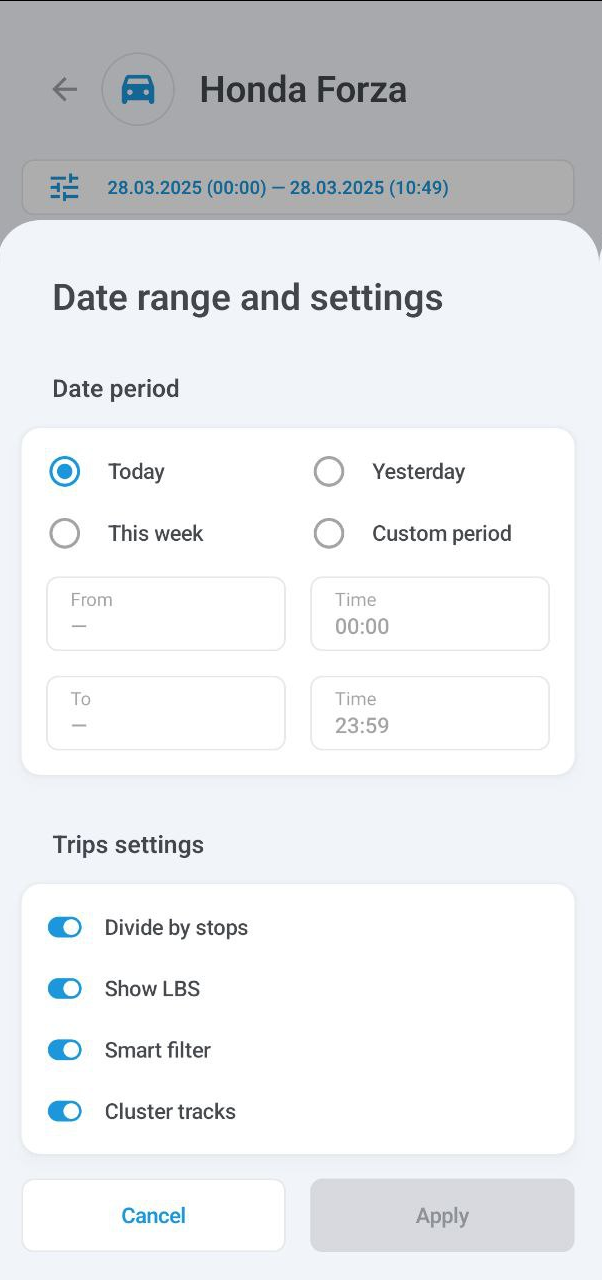Click the back arrow in the header
This screenshot has width=602, height=1280.
tap(64, 89)
